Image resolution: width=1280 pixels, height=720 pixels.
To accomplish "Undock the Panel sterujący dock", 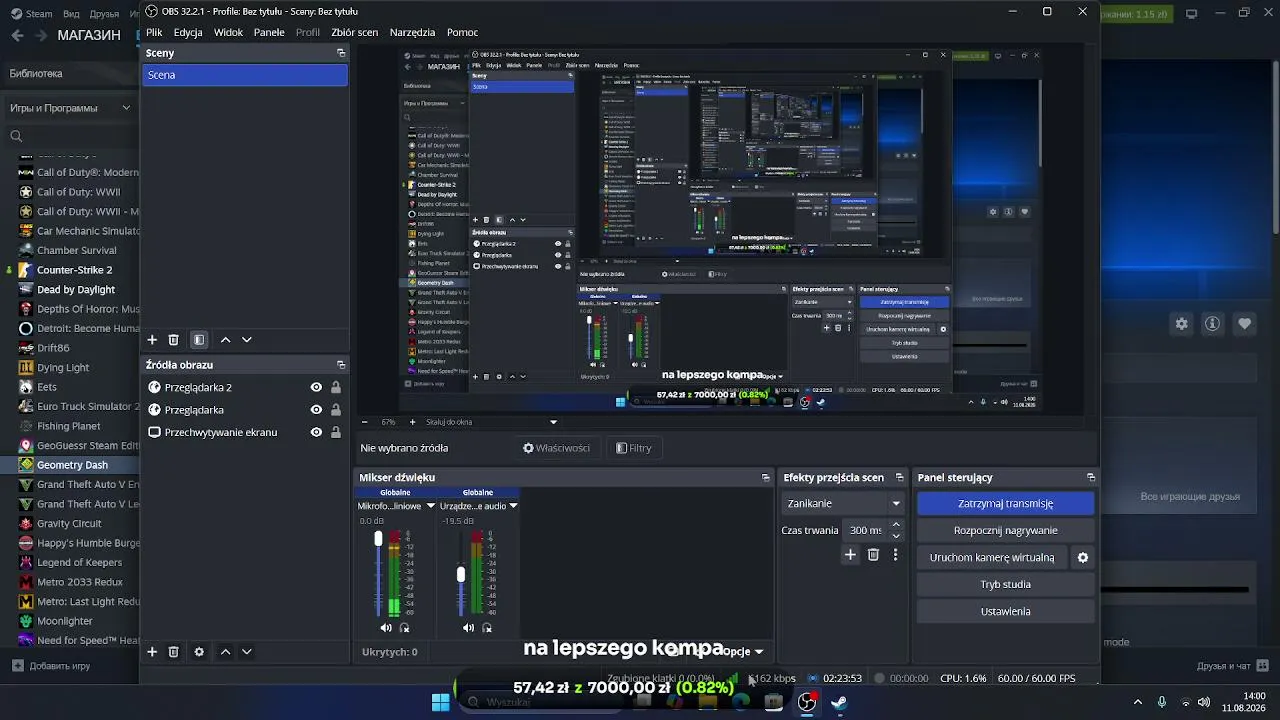I will (1091, 478).
